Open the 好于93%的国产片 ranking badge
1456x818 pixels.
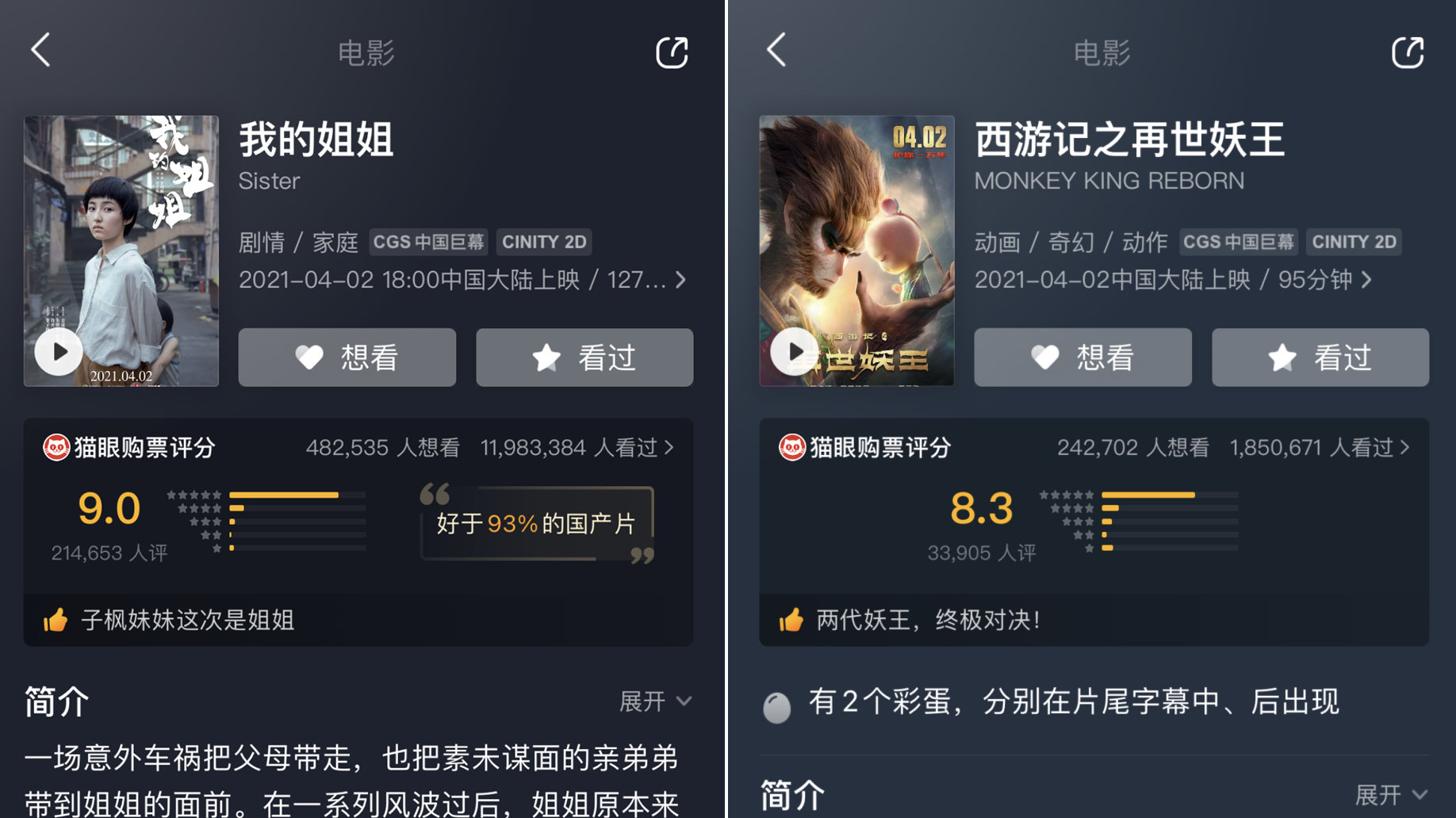[x=537, y=523]
